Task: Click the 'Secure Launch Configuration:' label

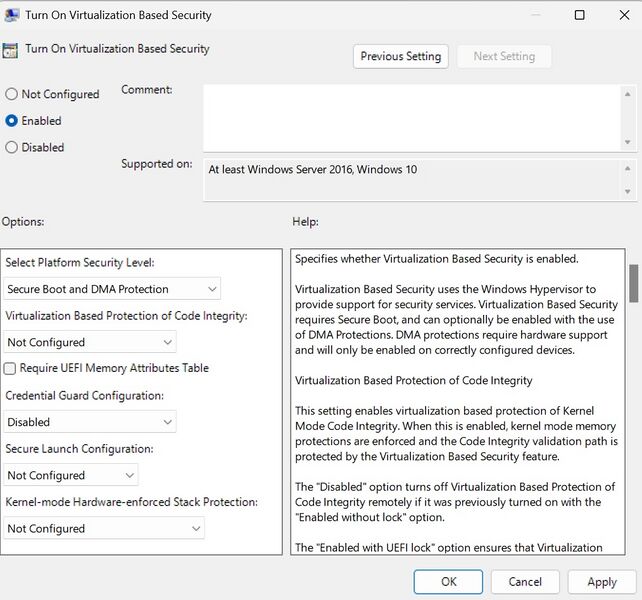Action: pyautogui.click(x=79, y=449)
